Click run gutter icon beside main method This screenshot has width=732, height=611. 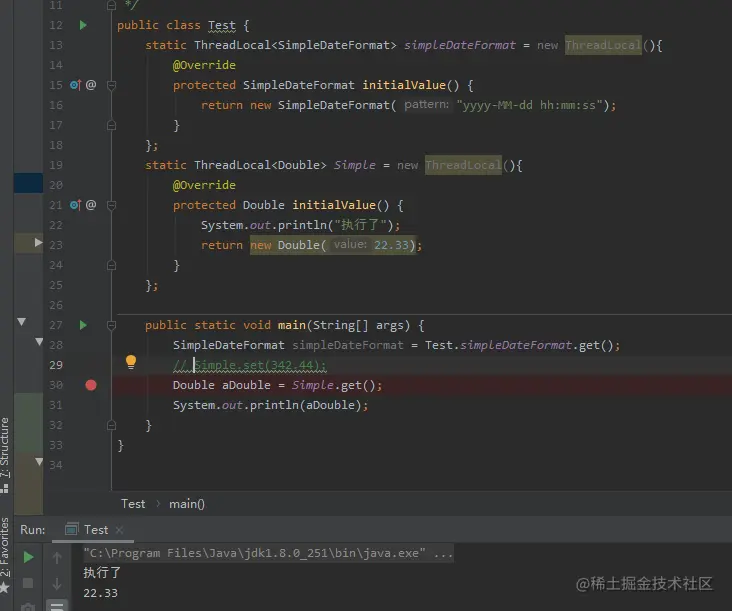coord(83,325)
